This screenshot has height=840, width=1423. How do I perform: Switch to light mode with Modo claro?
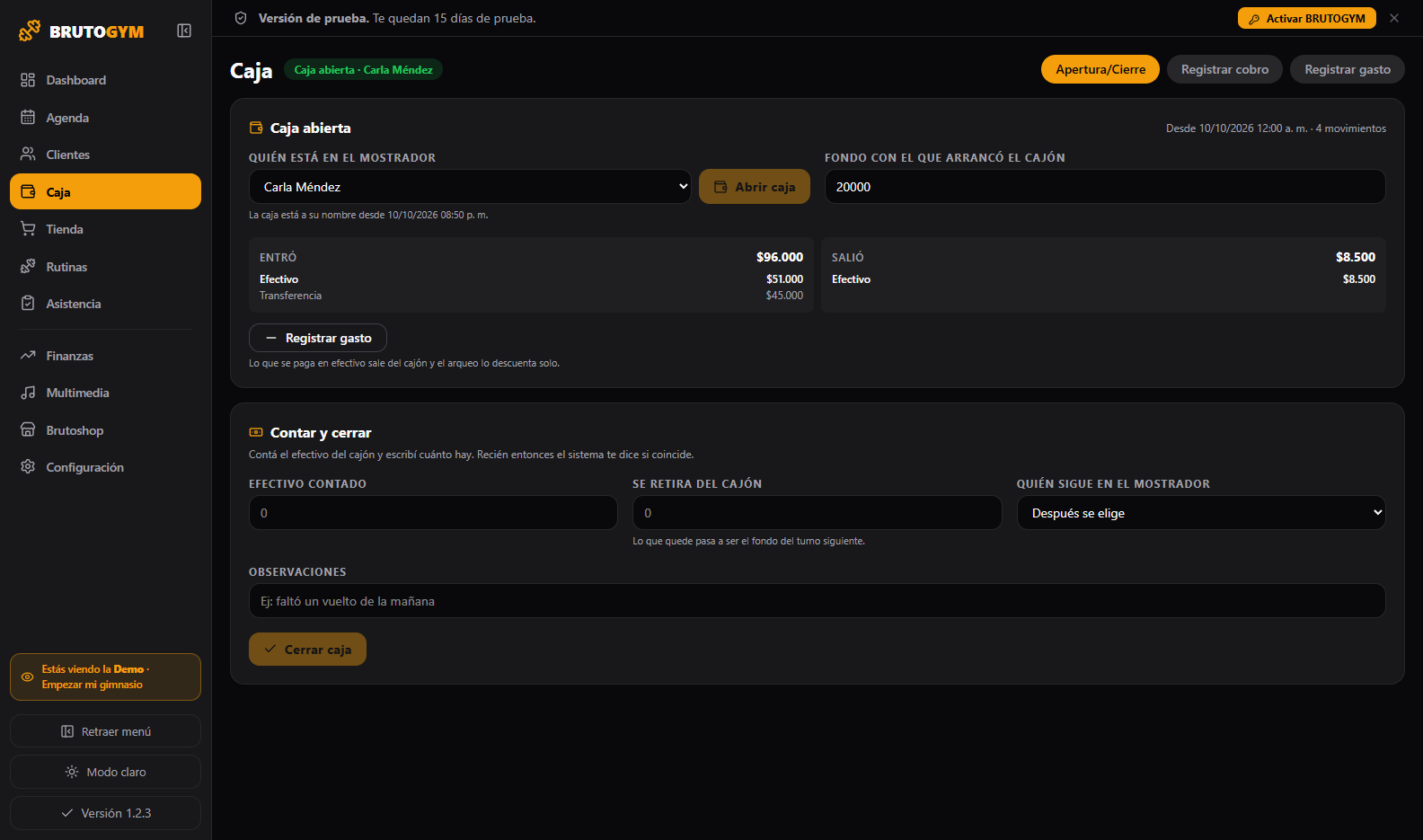click(x=105, y=772)
